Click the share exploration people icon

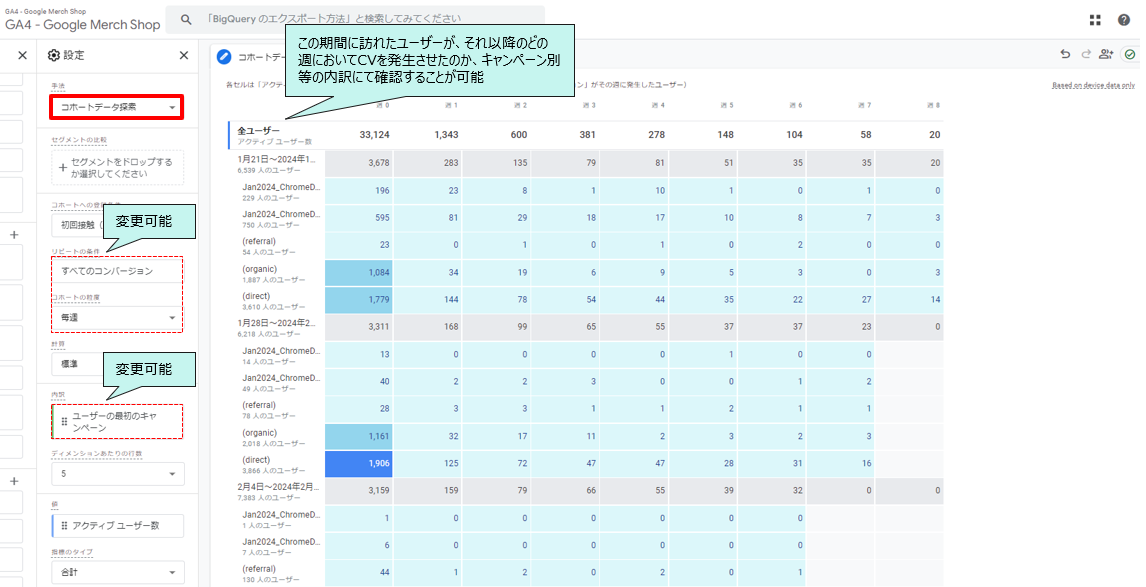[1106, 55]
